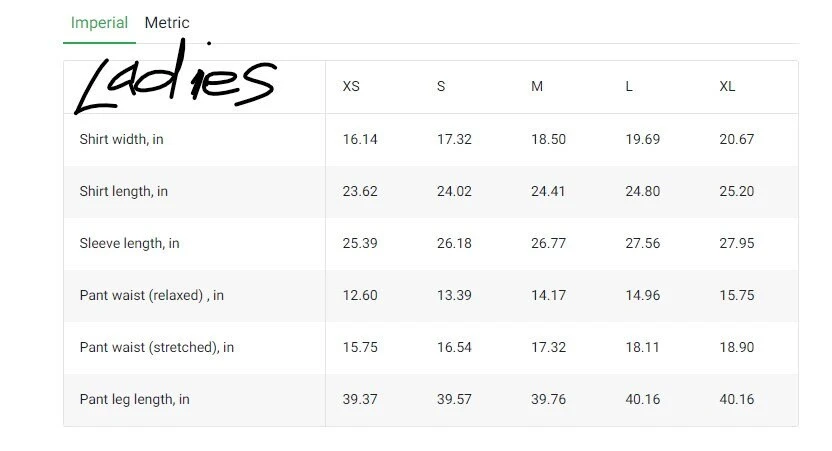
Task: Select the Shirt length row label
Action: [x=123, y=192]
